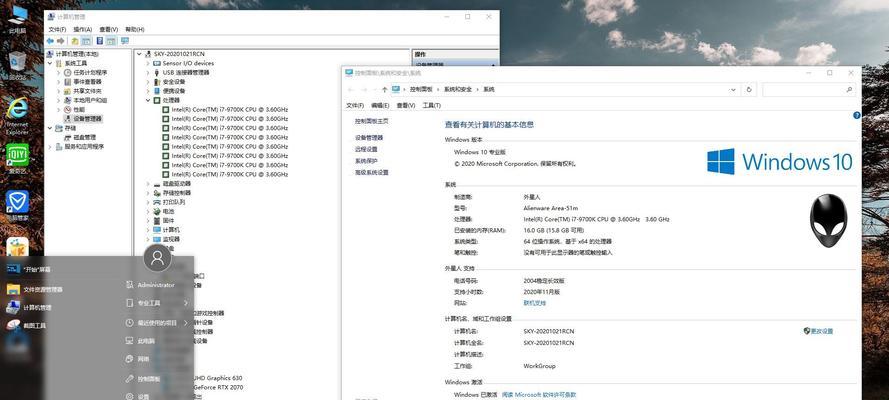The image size is (889, 400).
Task: Click the Windows 10 logo in System window
Action: (780, 161)
